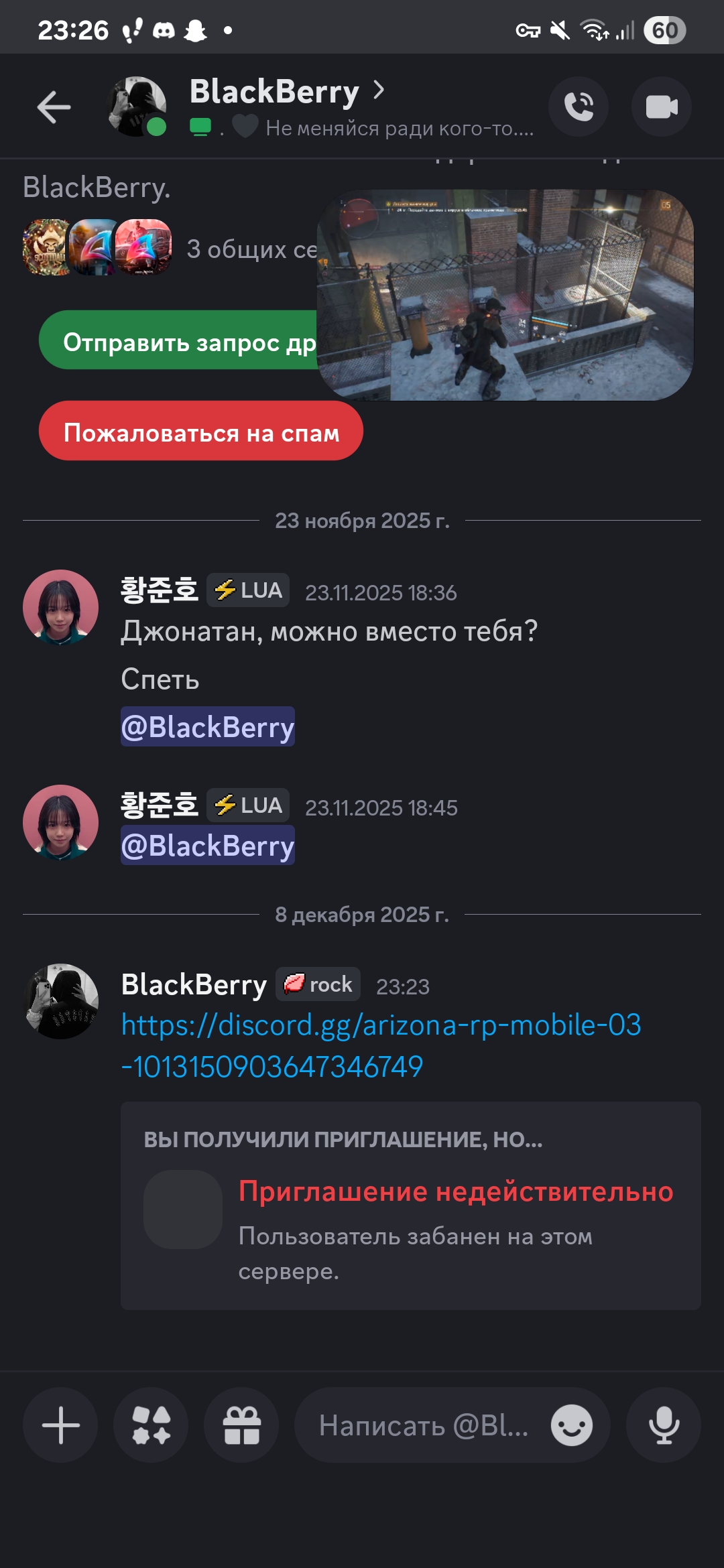Tap the first @BlackBerry mention

[x=208, y=727]
